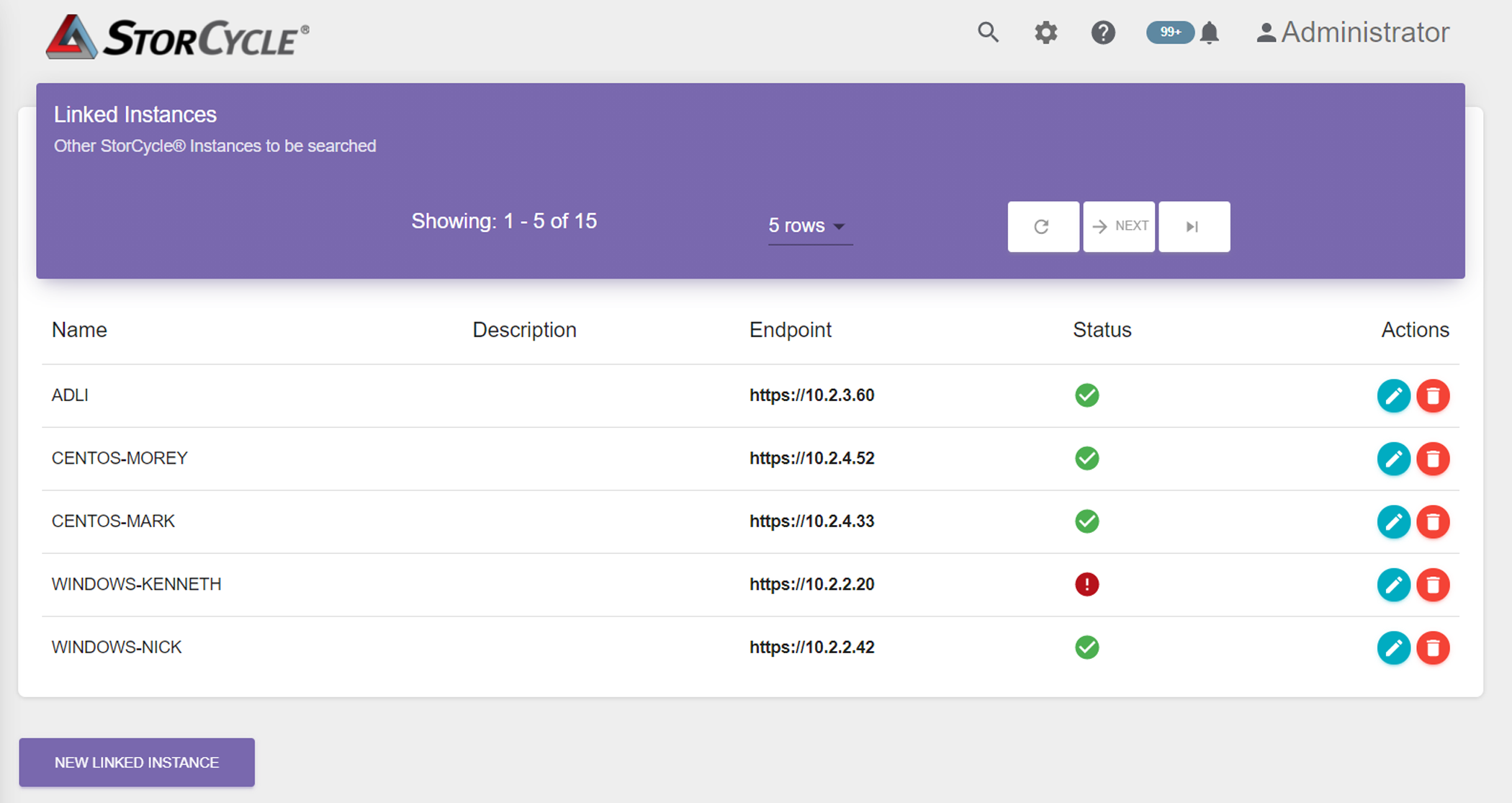1512x803 pixels.
Task: Delete the WINDOWS-KENNETH instance
Action: (x=1433, y=584)
